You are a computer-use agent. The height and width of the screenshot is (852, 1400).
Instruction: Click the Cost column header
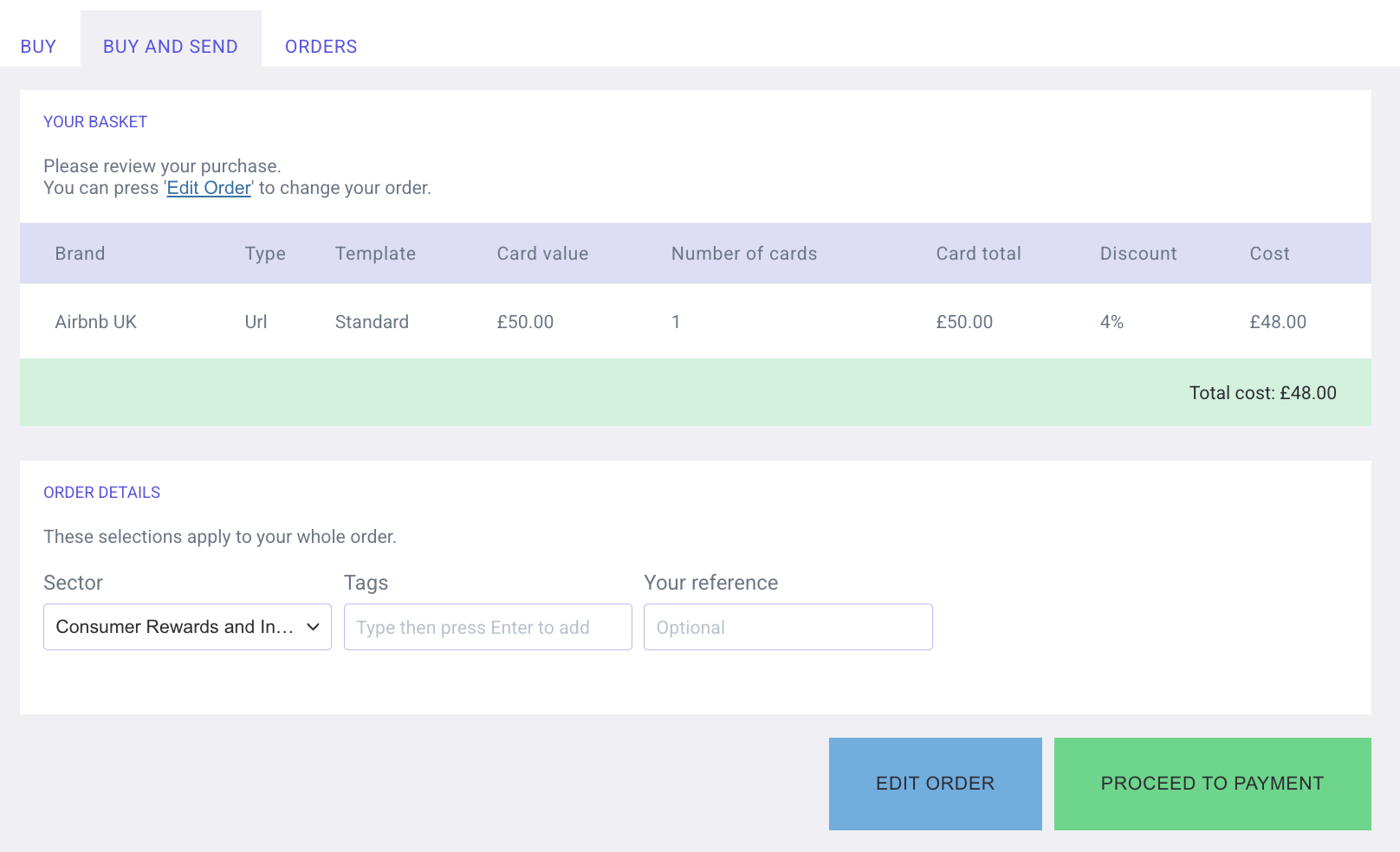pyautogui.click(x=1269, y=254)
